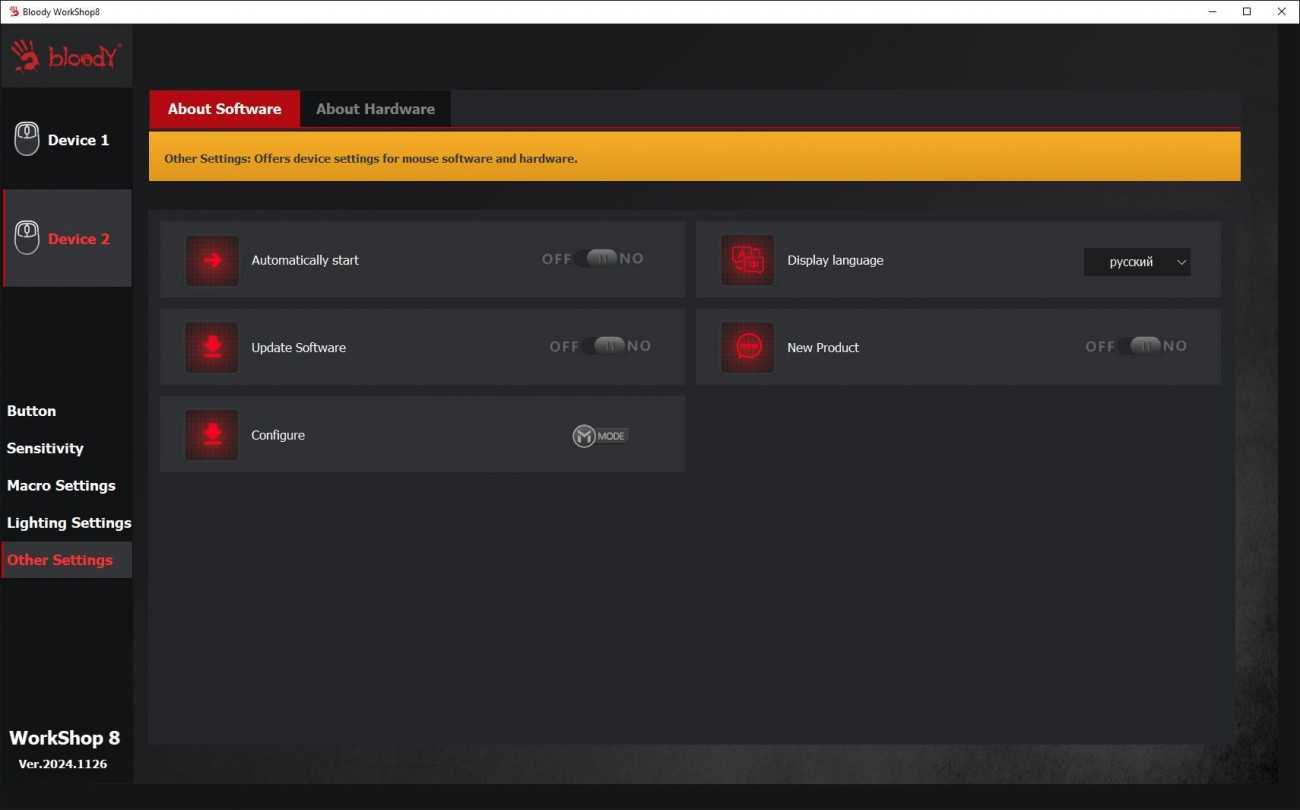Select the Device 2 mouse icon
Screen dimensions: 1300x810
pyautogui.click(x=27, y=238)
